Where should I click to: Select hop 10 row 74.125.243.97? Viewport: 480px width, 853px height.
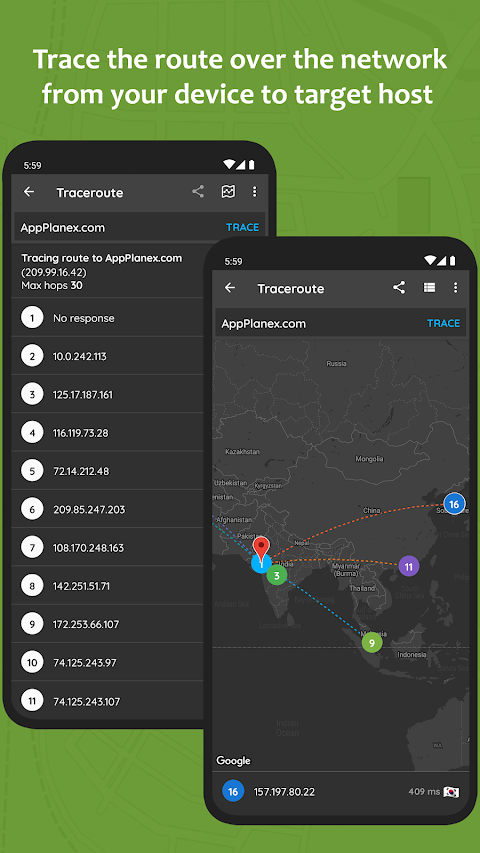coord(108,663)
